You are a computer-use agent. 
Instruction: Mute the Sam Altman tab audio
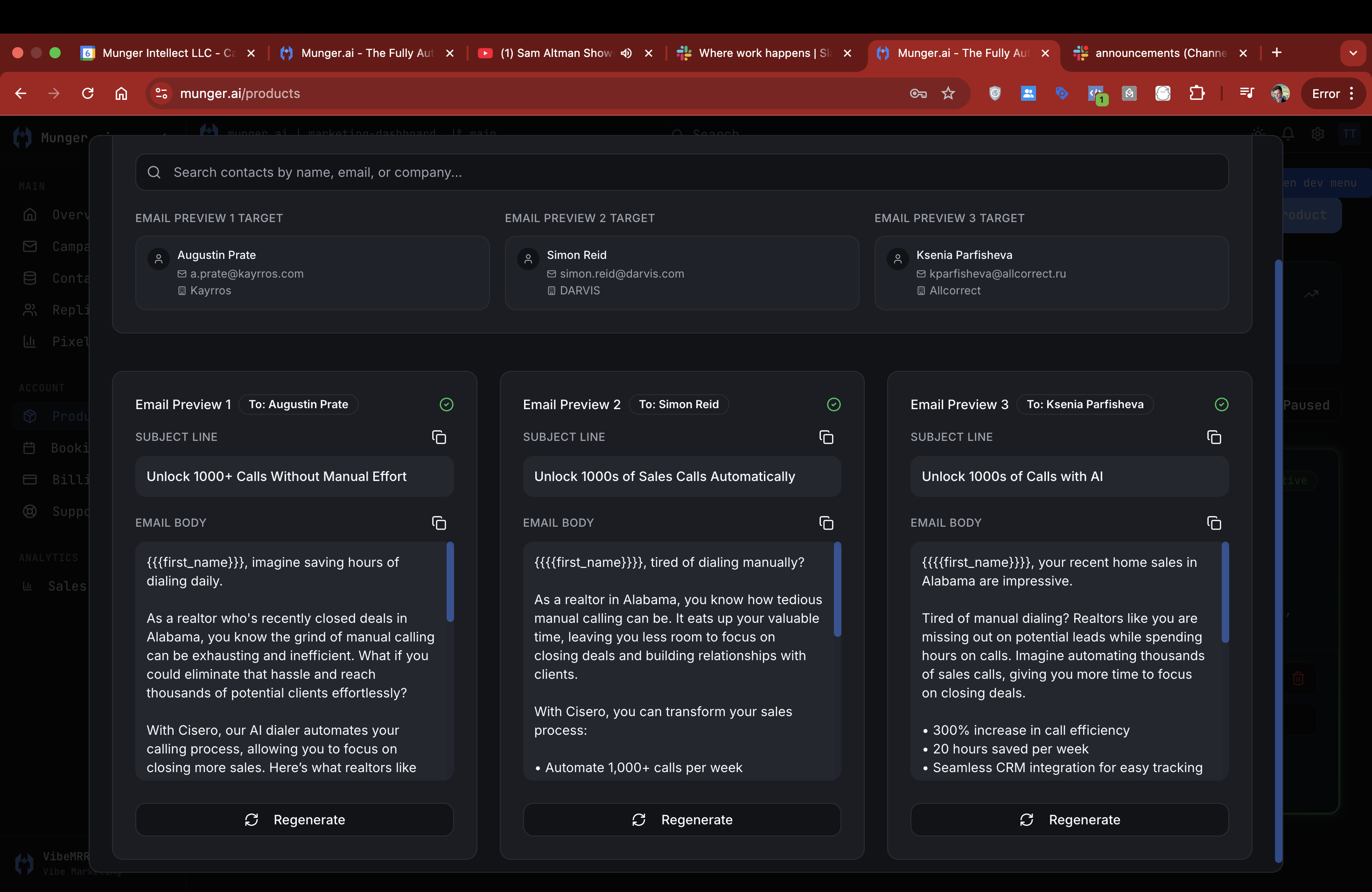click(626, 53)
